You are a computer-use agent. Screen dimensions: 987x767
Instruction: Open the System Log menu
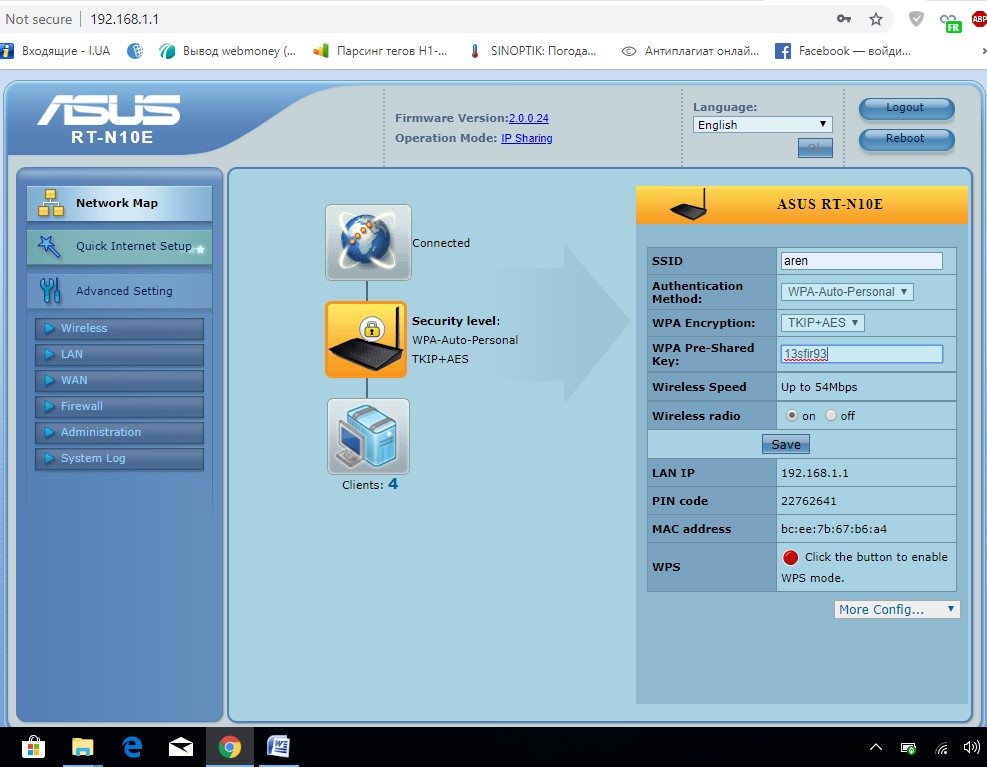(x=120, y=458)
